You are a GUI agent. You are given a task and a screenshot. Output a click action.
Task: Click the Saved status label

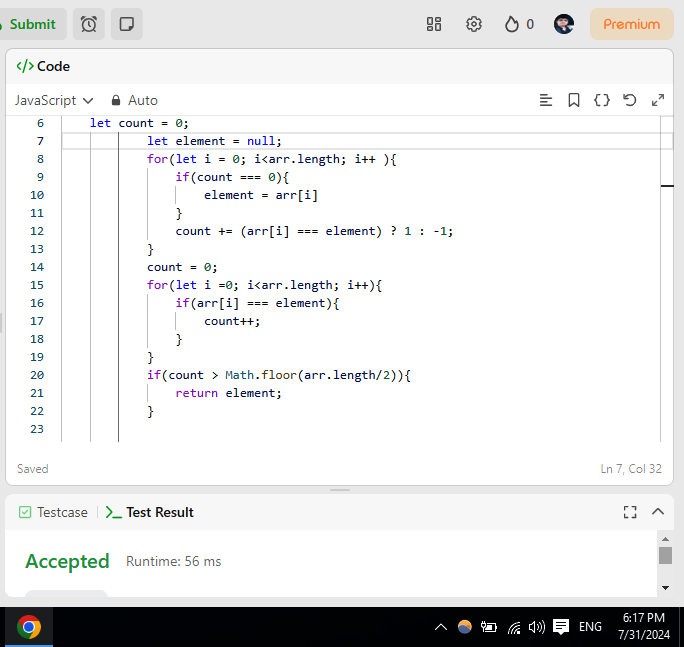tap(33, 469)
